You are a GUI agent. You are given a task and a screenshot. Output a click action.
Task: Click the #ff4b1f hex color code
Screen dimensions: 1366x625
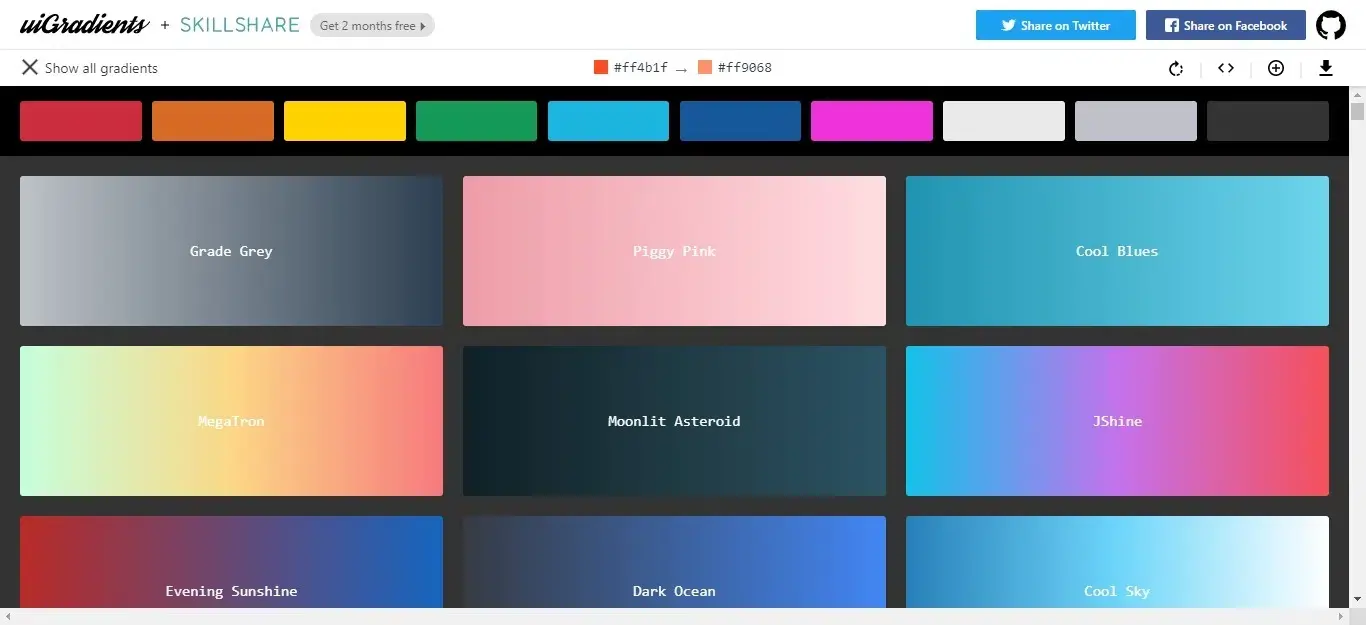pyautogui.click(x=641, y=68)
